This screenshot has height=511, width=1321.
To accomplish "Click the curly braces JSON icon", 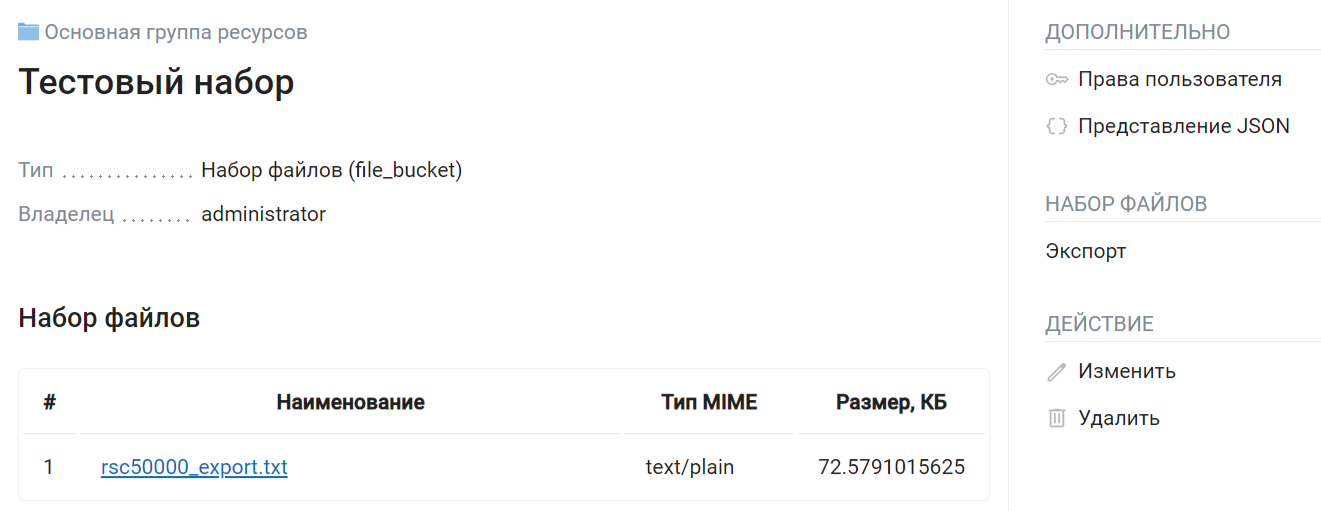I will pyautogui.click(x=1057, y=127).
